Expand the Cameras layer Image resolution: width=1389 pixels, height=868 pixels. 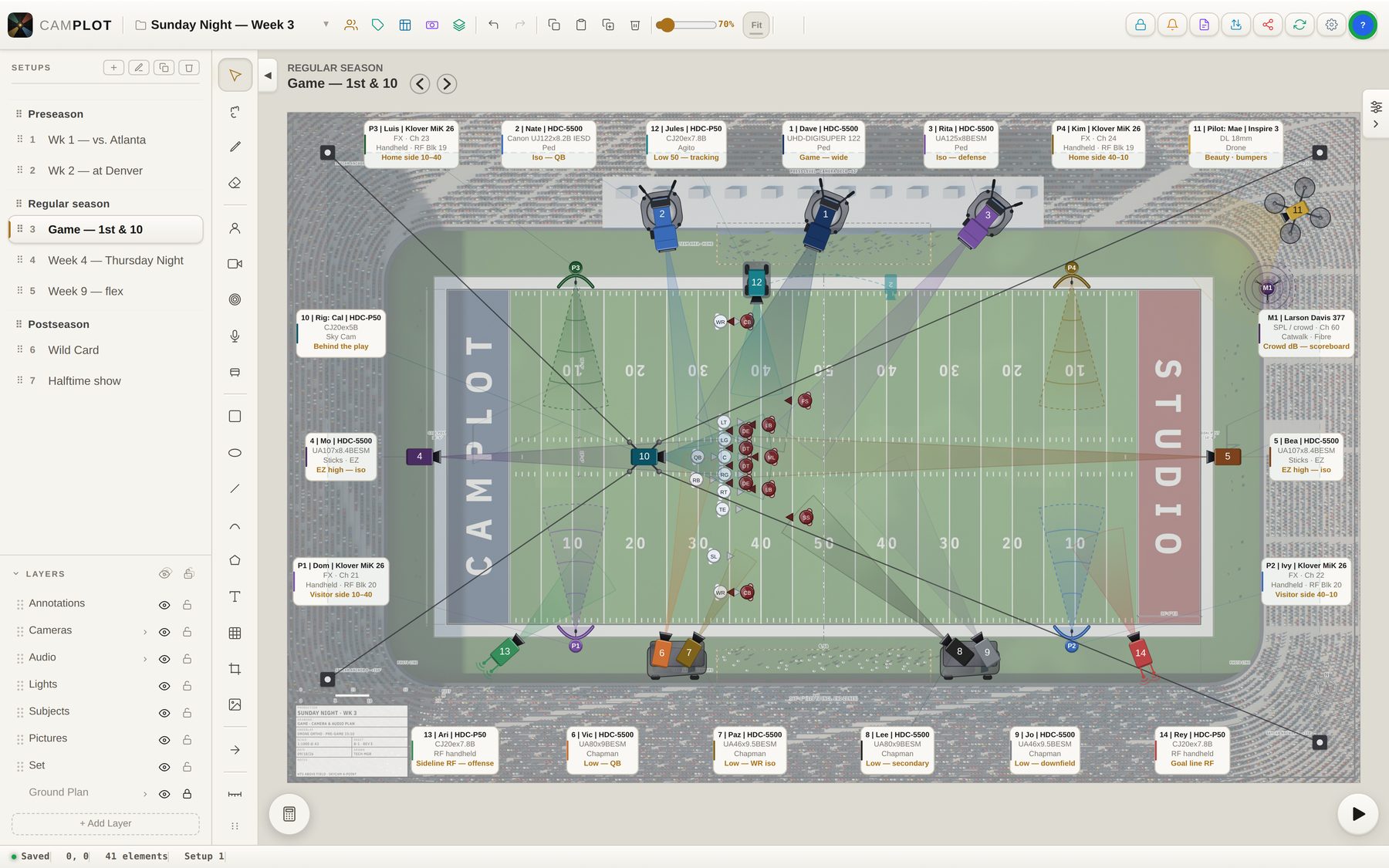[145, 632]
